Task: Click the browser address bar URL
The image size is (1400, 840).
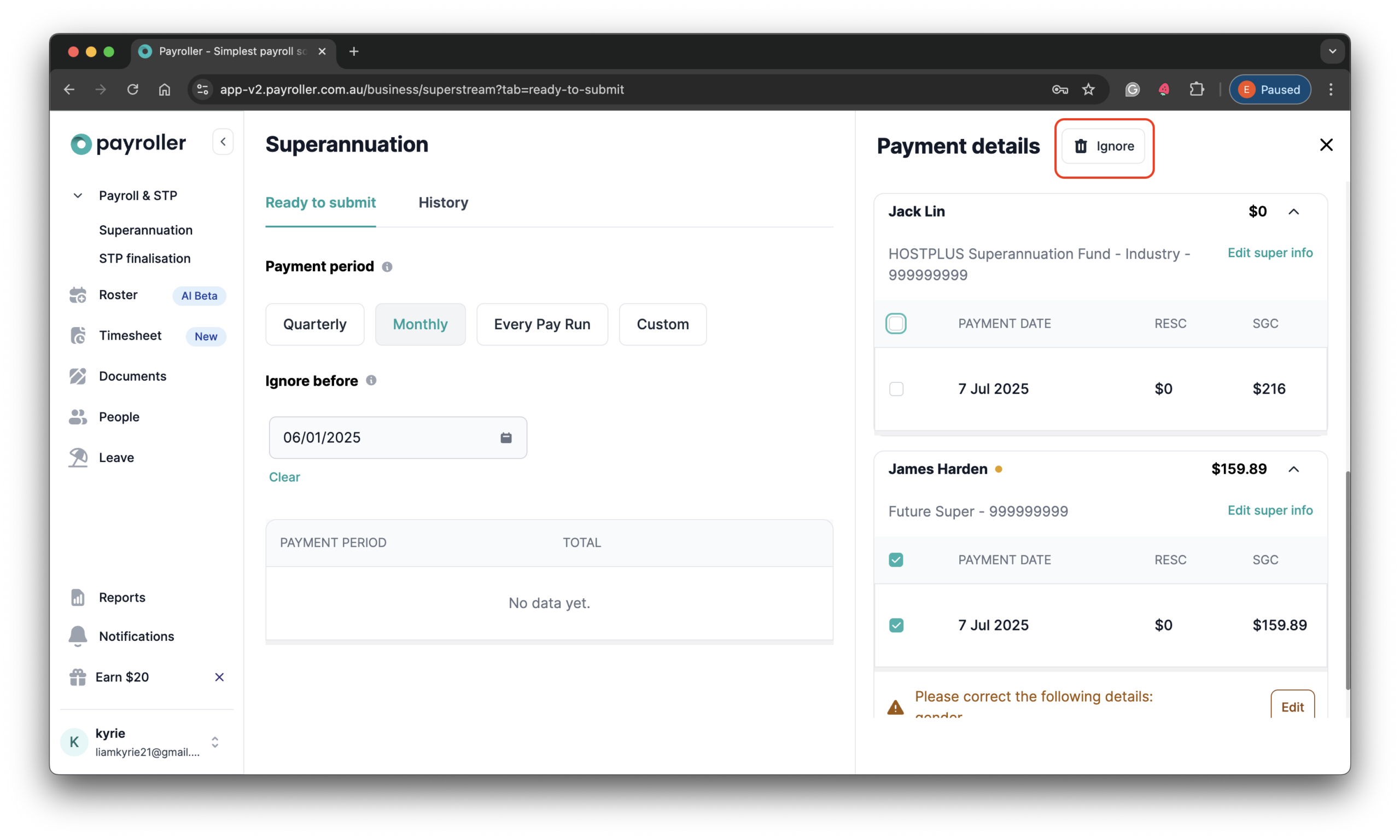Action: [x=422, y=90]
